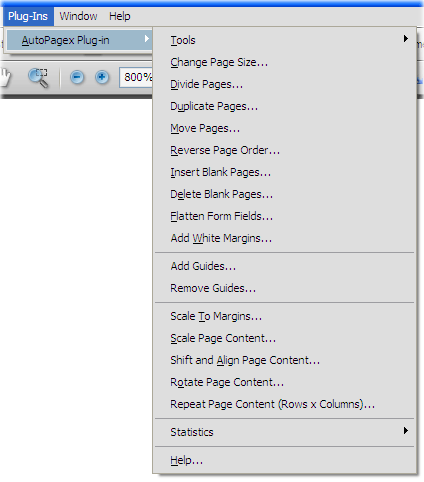The width and height of the screenshot is (424, 482).
Task: Expand the AutoPagex Plug-in submenu
Action: tap(79, 40)
